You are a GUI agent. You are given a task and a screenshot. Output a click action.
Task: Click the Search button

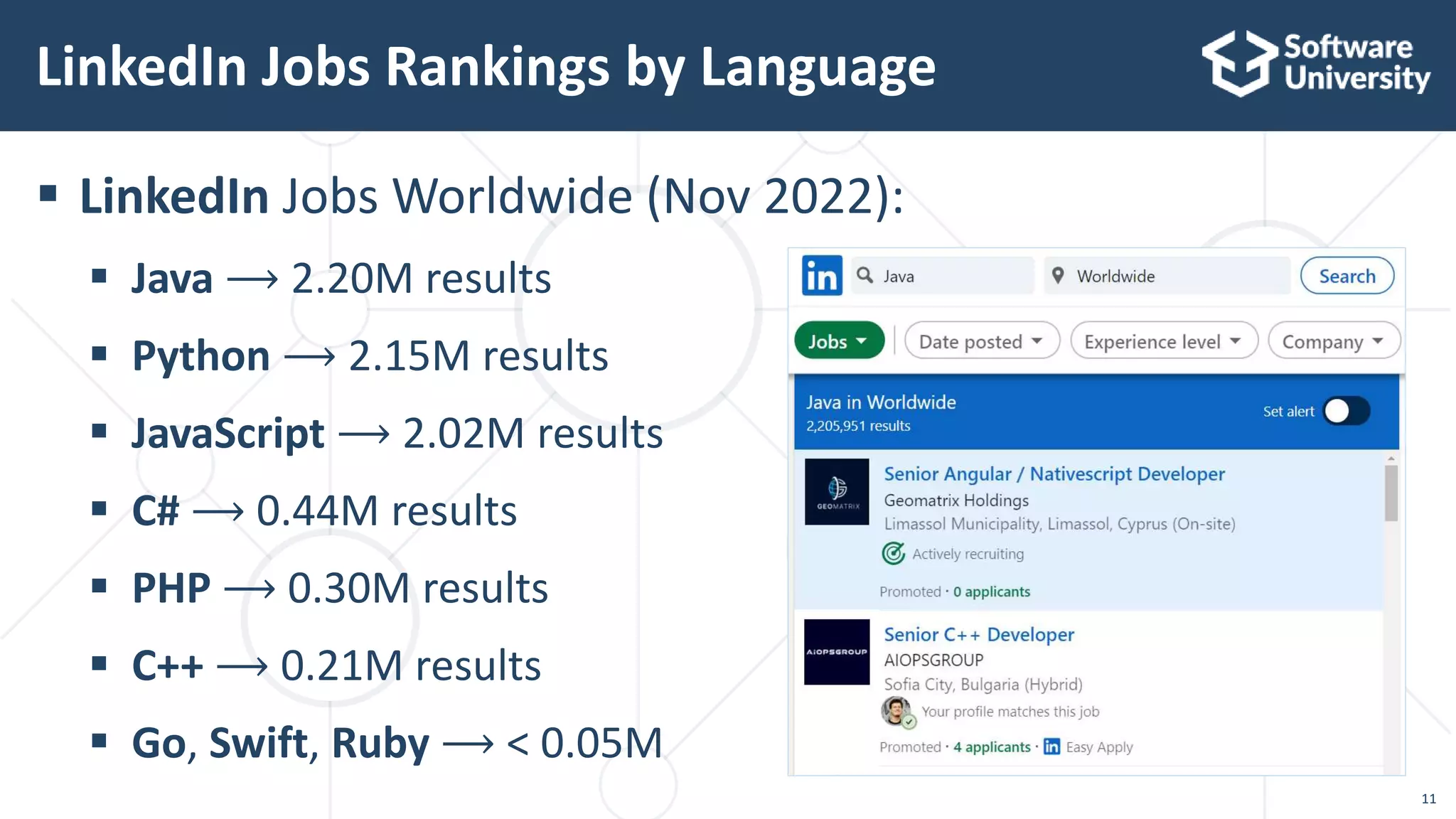(x=1347, y=276)
